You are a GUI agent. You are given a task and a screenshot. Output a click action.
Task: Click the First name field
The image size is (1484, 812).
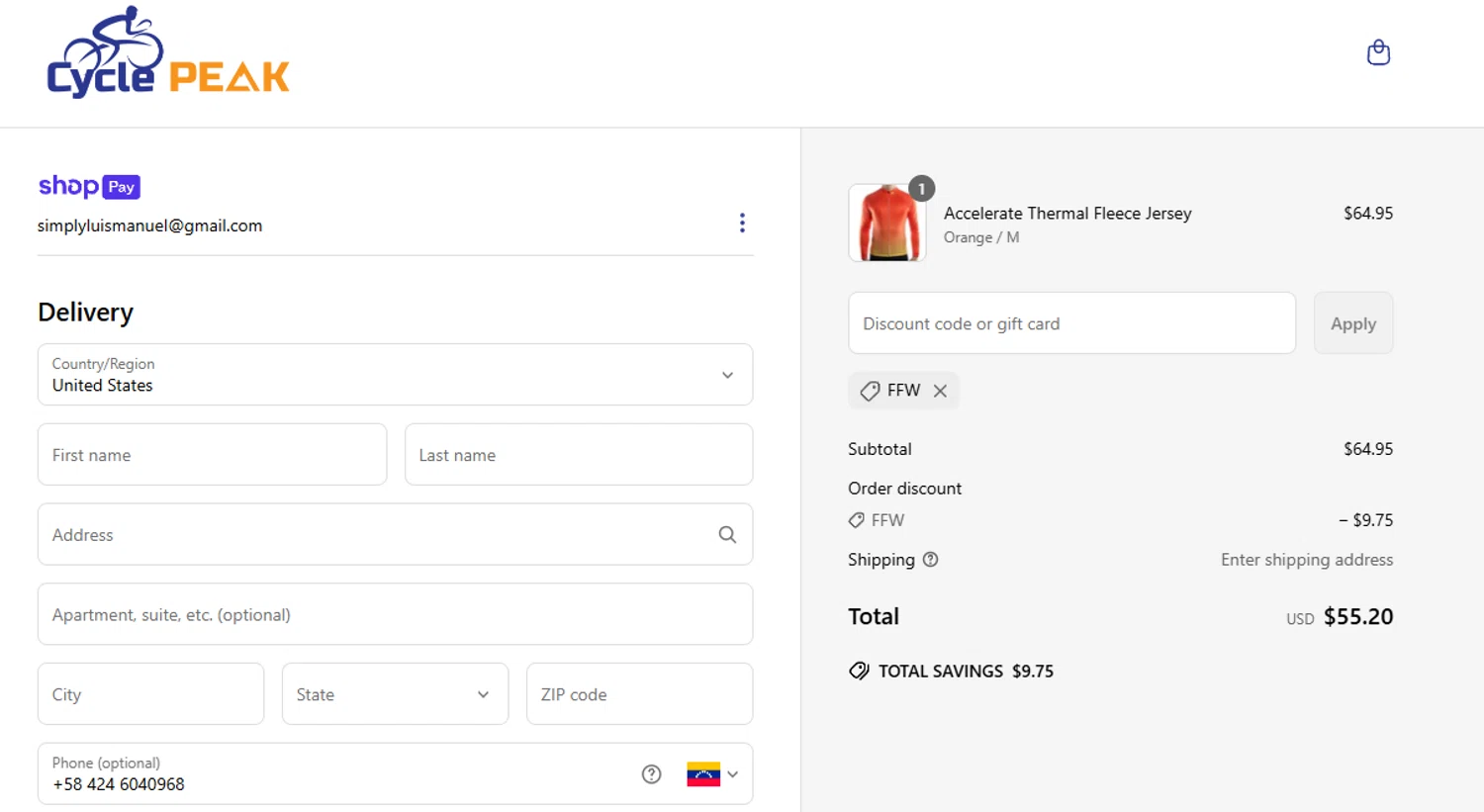[x=212, y=455]
